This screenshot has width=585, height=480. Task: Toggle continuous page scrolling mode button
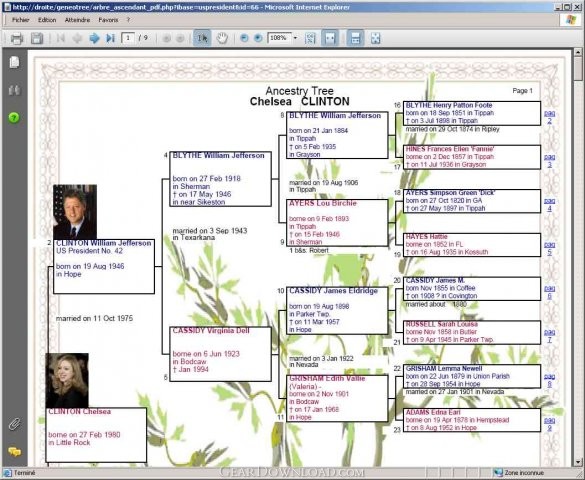[x=355, y=38]
